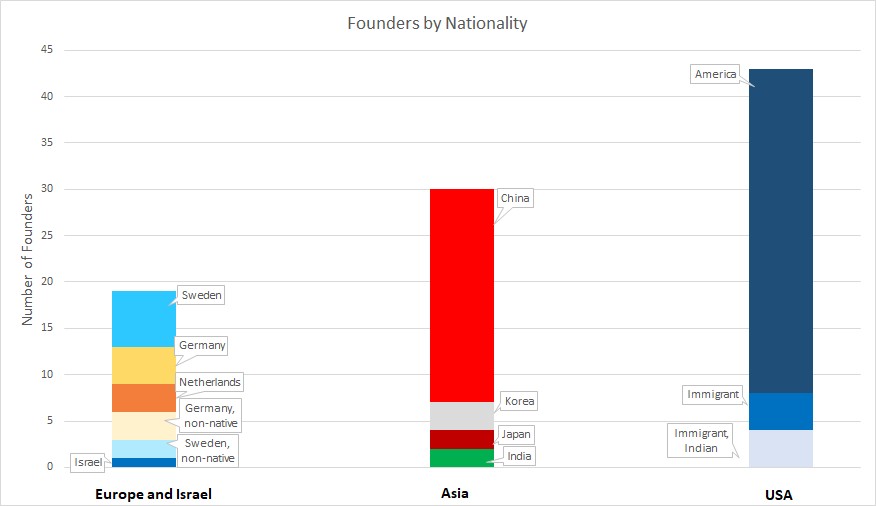
Task: Click the blue Immigrant bar segment
Action: click(x=780, y=412)
